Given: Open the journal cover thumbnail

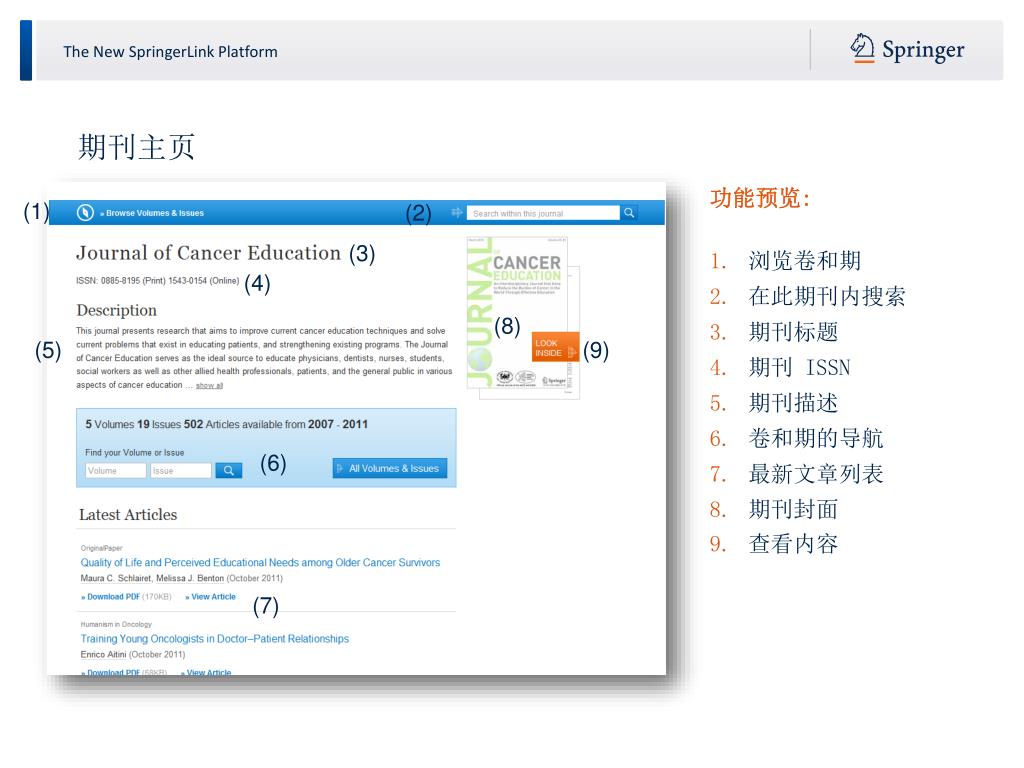Looking at the screenshot, I should (517, 312).
